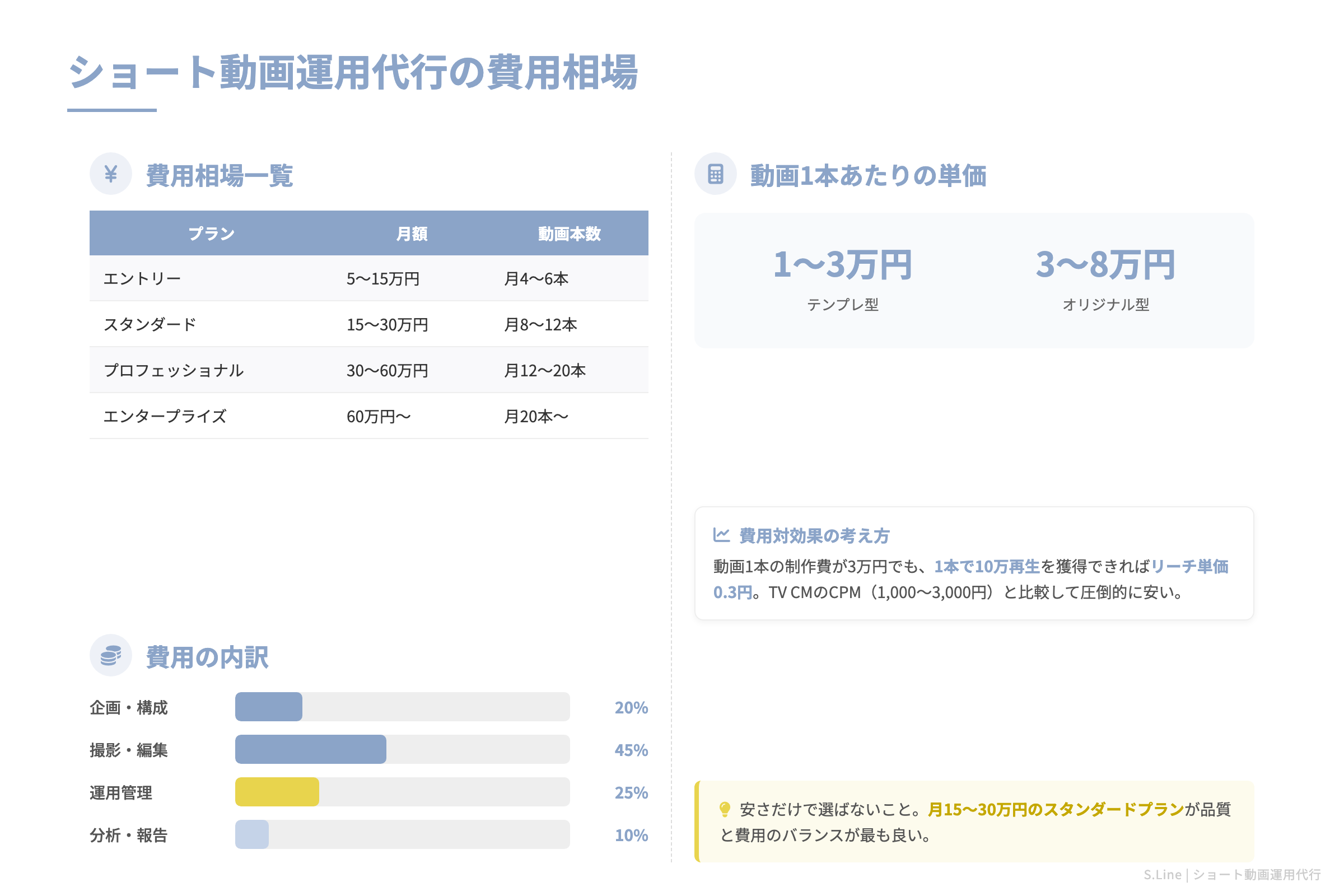Click the line chart icon in 費用対効果の考え方 box
Screen dimensions: 1344x896
[x=721, y=535]
